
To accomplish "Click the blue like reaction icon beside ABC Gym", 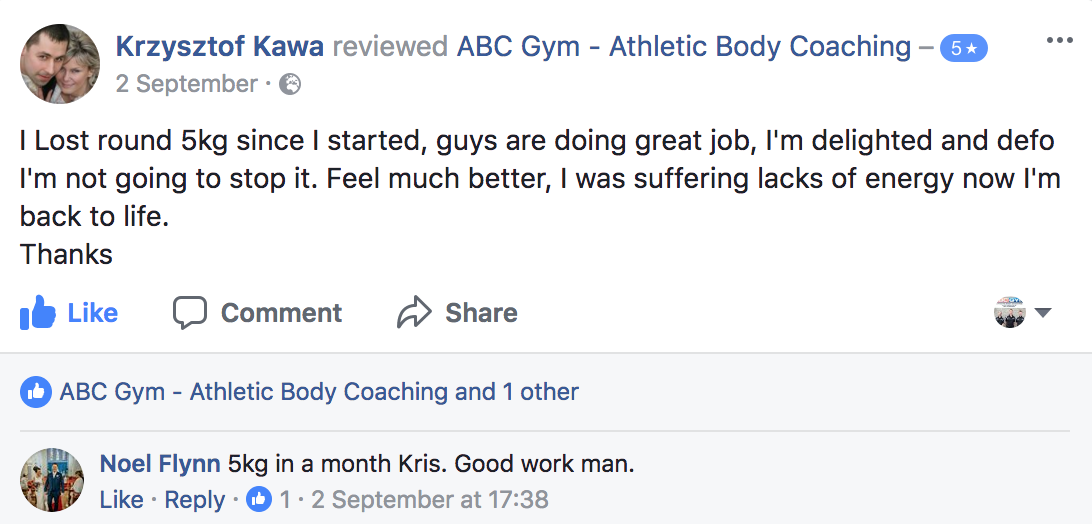I will 36,392.
